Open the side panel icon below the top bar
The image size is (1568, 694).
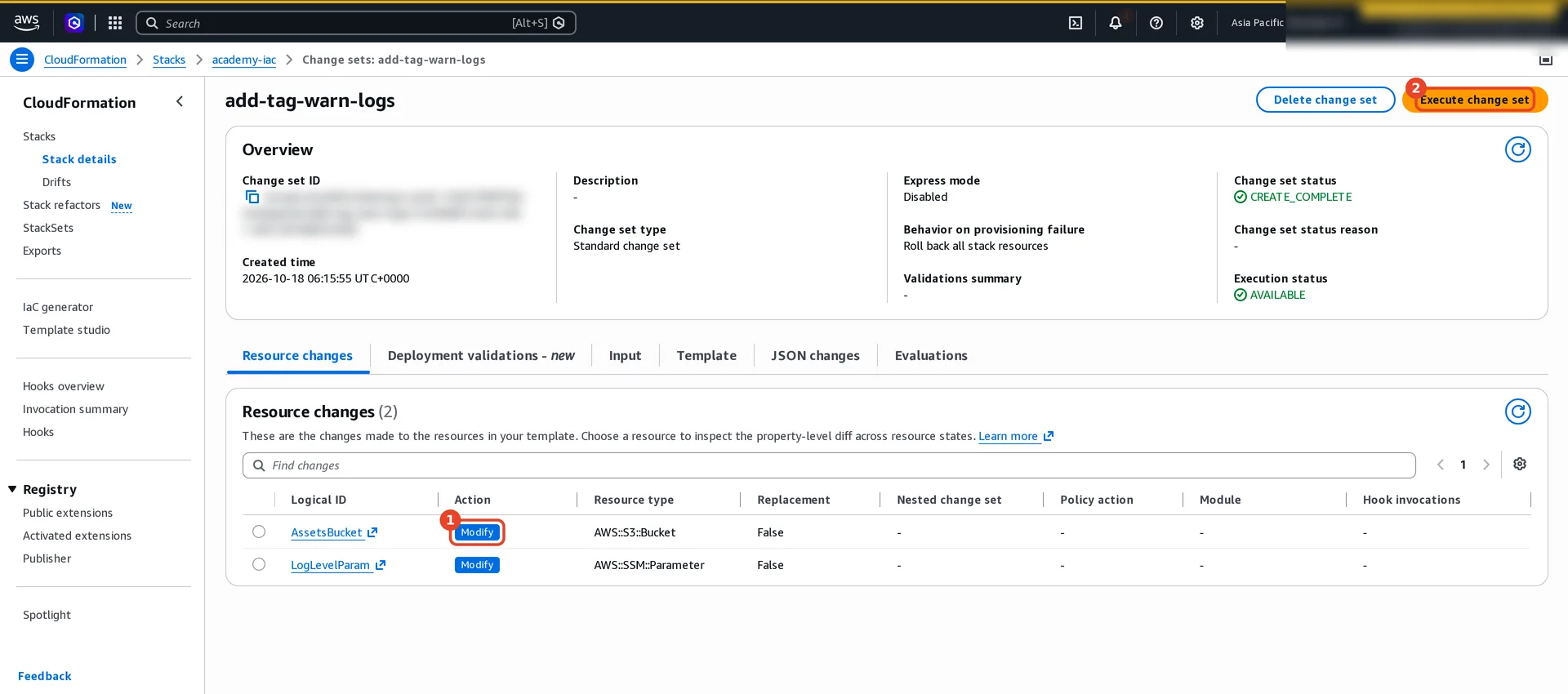1546,60
